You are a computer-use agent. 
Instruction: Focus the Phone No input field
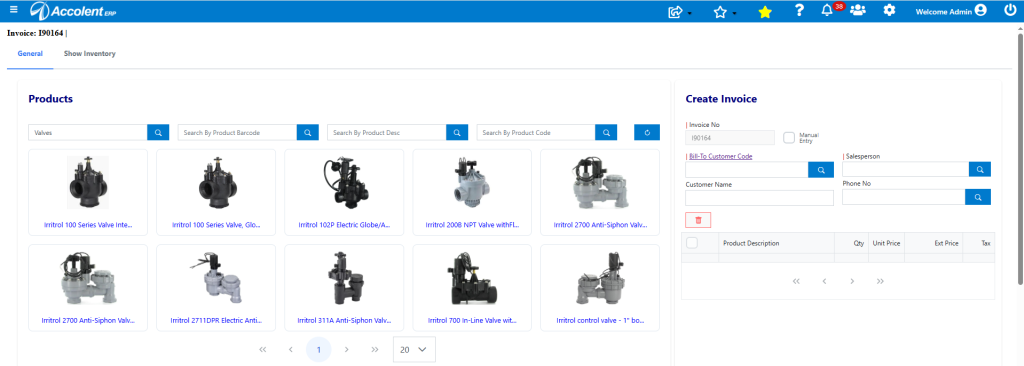[x=904, y=197]
